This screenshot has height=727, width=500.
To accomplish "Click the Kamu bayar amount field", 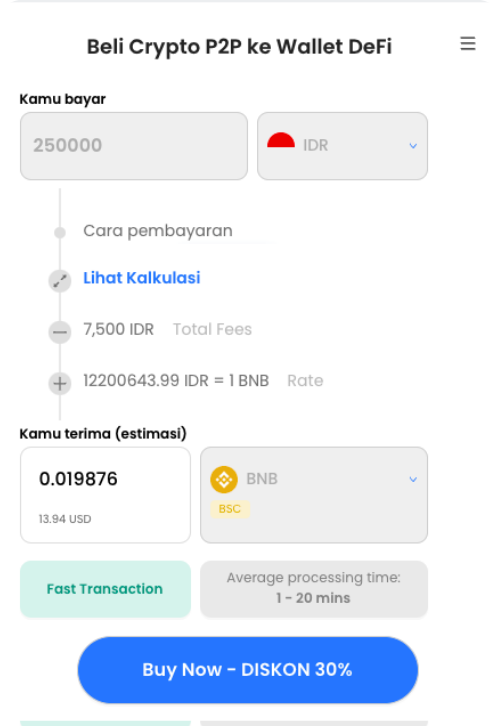I will tap(134, 146).
